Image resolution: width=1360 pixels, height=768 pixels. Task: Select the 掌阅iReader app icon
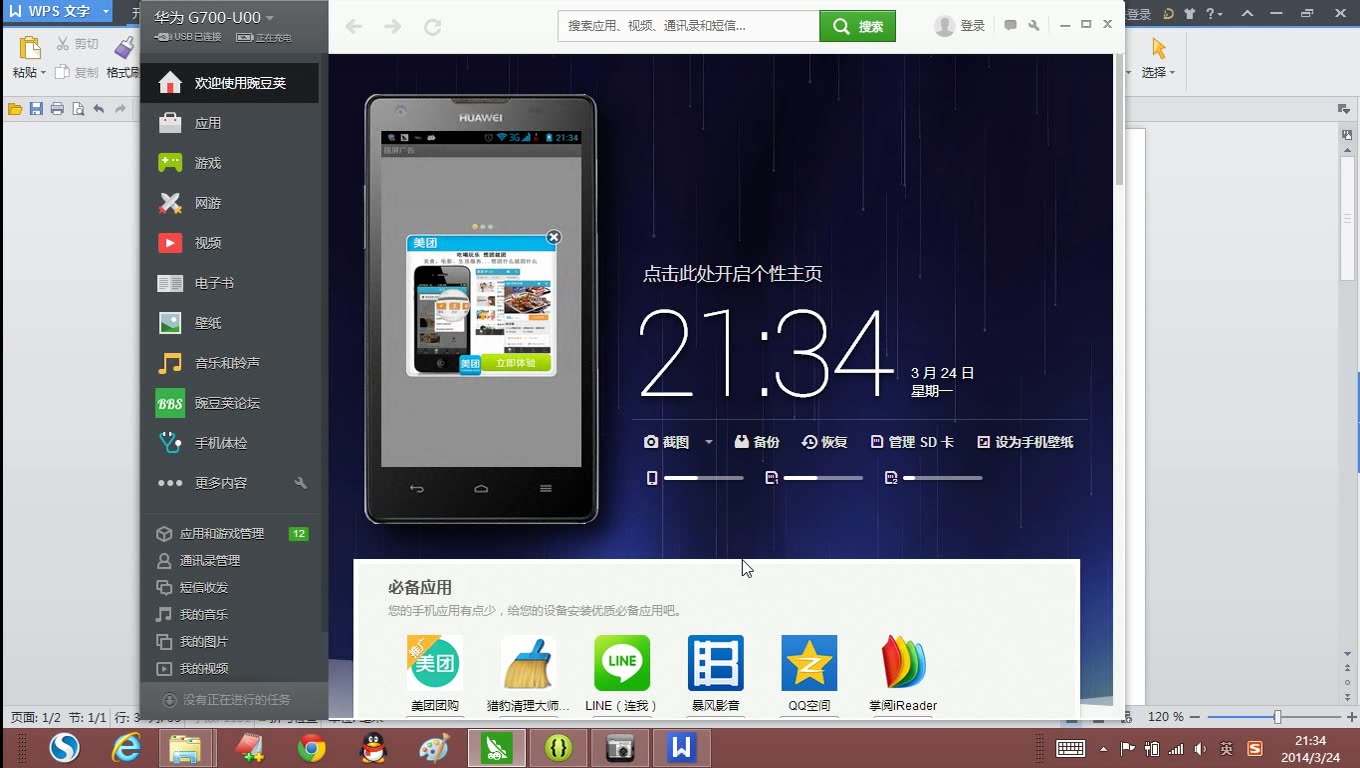tap(903, 663)
